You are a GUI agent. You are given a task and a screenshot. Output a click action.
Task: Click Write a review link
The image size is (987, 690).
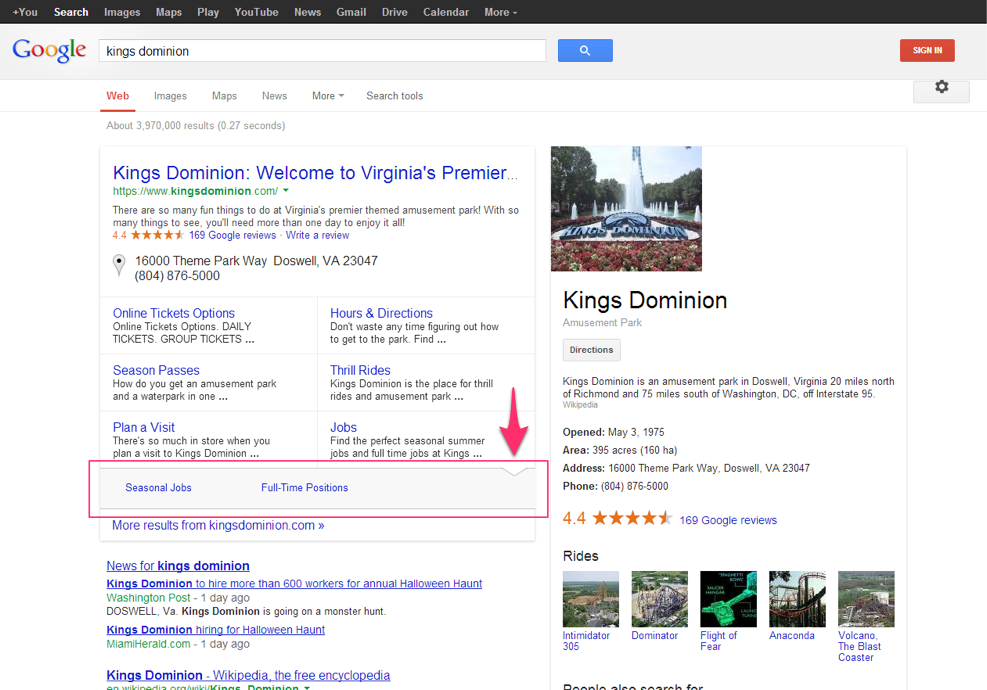click(x=317, y=235)
